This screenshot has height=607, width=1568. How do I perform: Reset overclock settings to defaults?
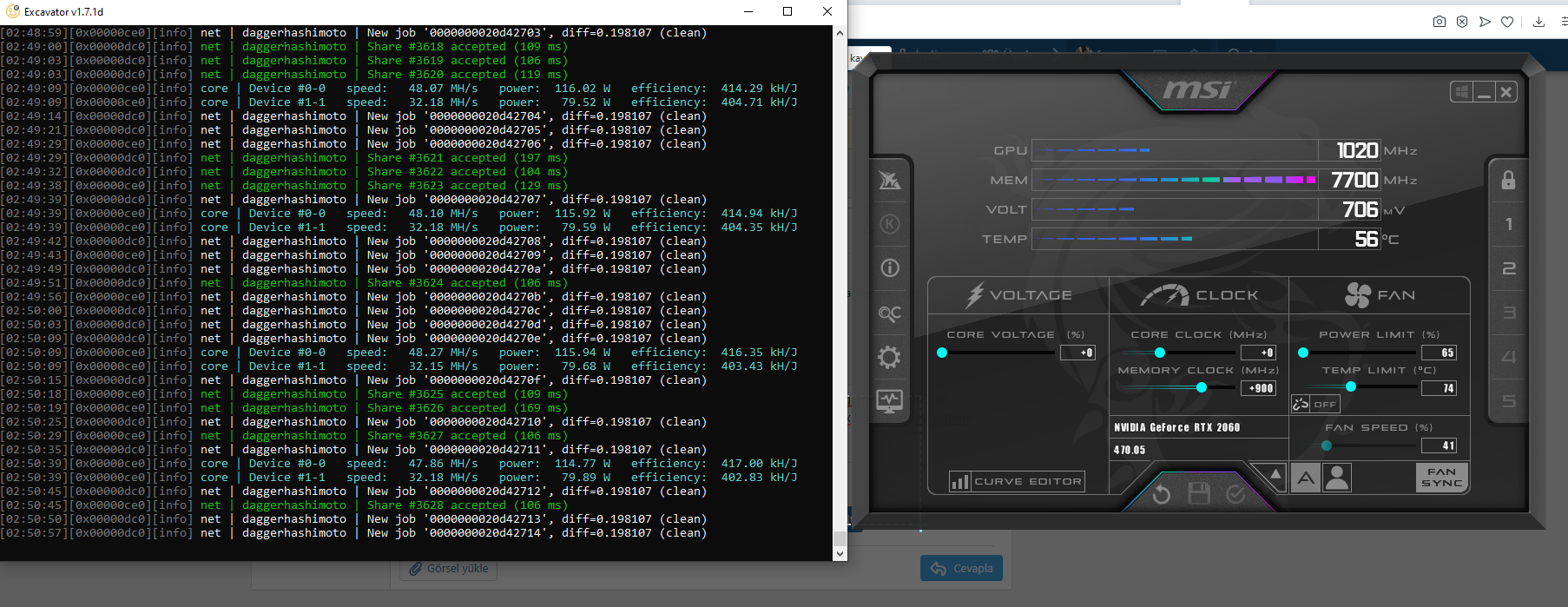(x=1161, y=494)
